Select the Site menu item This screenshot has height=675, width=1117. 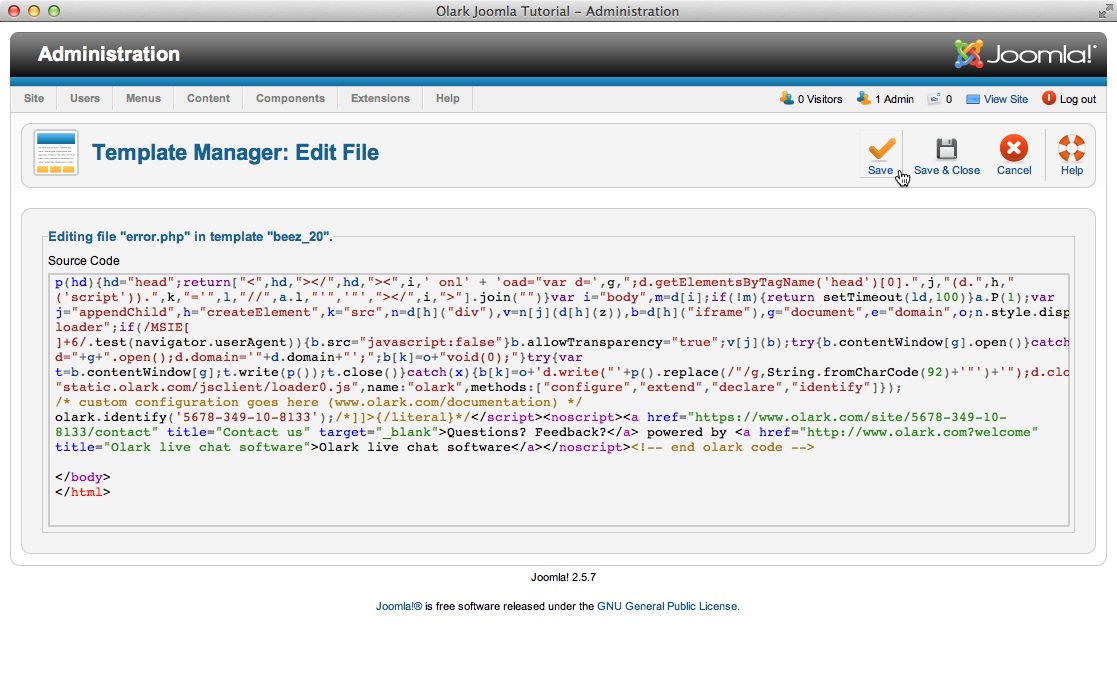pyautogui.click(x=34, y=98)
